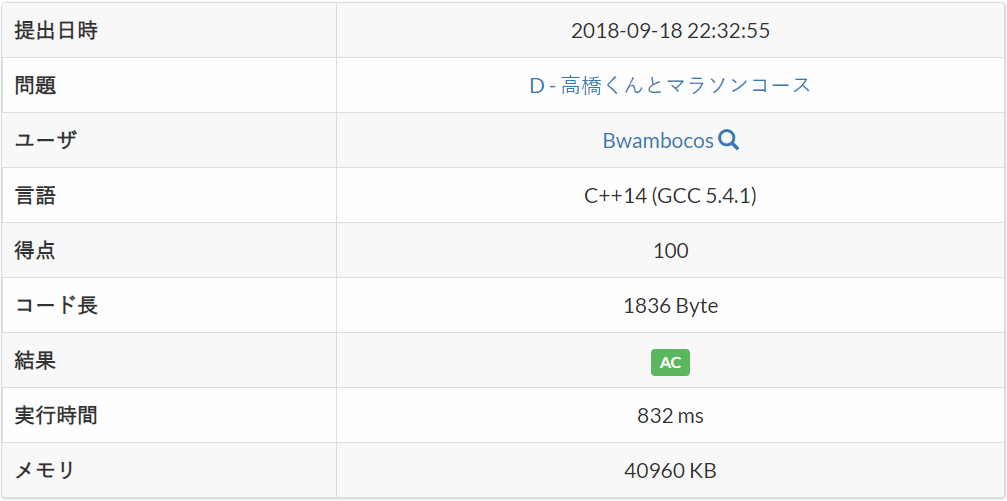Screen dimensions: 1007x501
Task: Click the メモリ row header
Action: pyautogui.click(x=45, y=471)
